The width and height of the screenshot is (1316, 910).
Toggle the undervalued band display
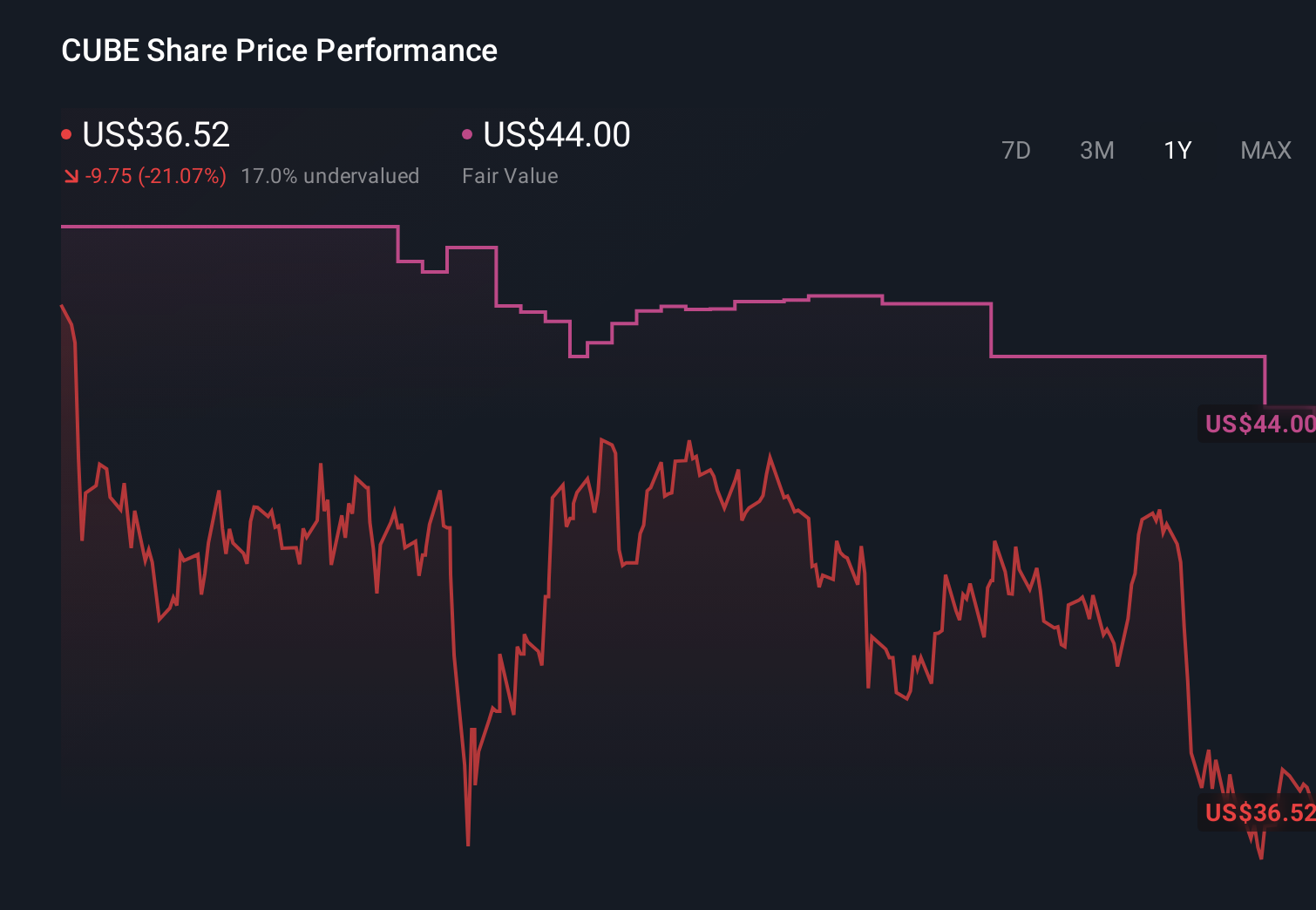(x=329, y=175)
